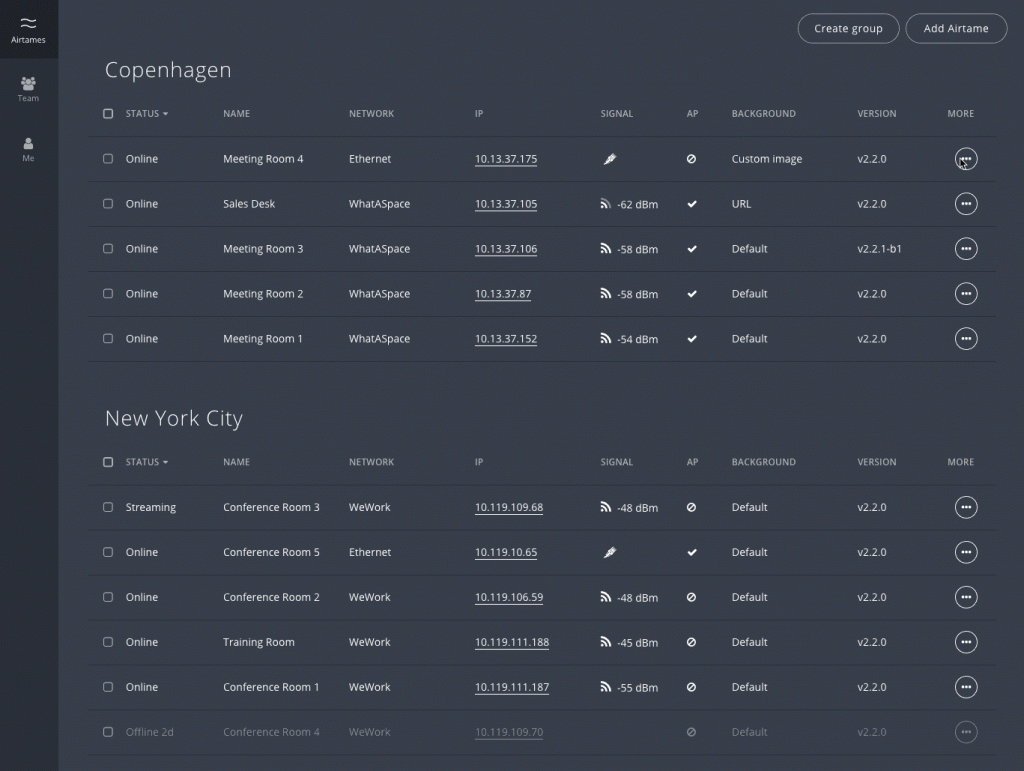The height and width of the screenshot is (771, 1024).
Task: Click AP disabled icon for Conference Room 3
Action: 691,507
